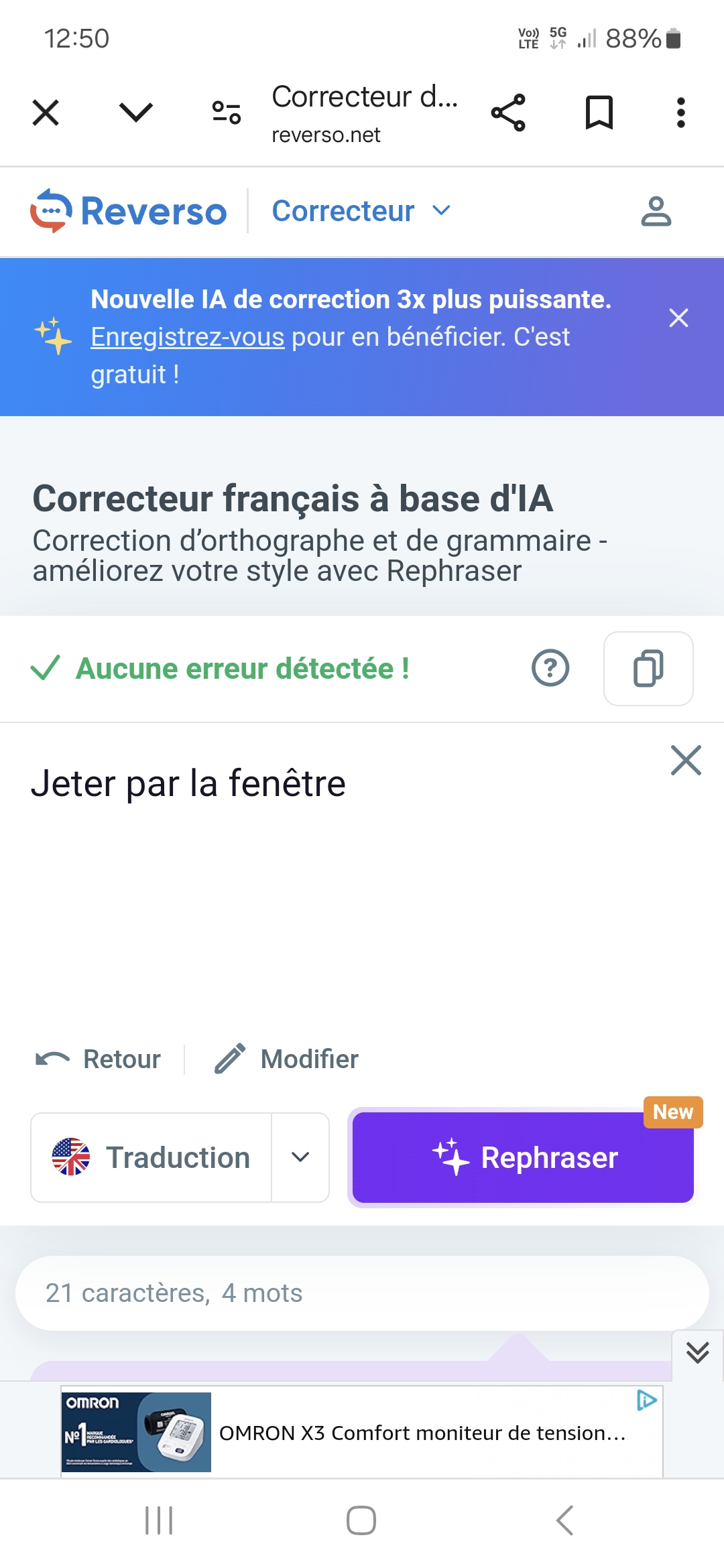Click the help question mark icon
This screenshot has height=1568, width=724.
tap(550, 668)
